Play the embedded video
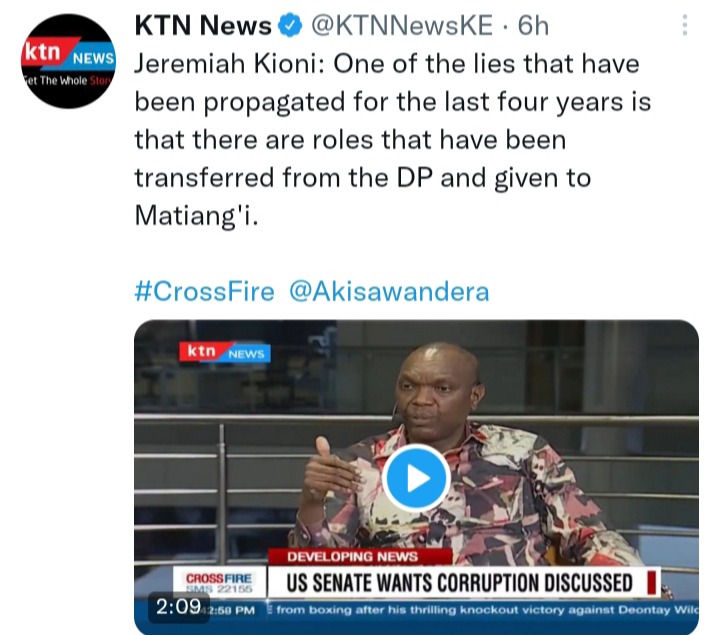720x635 pixels. 416,478
